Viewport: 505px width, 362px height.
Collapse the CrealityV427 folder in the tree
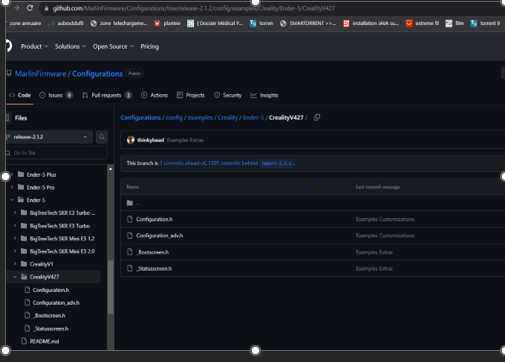click(15, 277)
